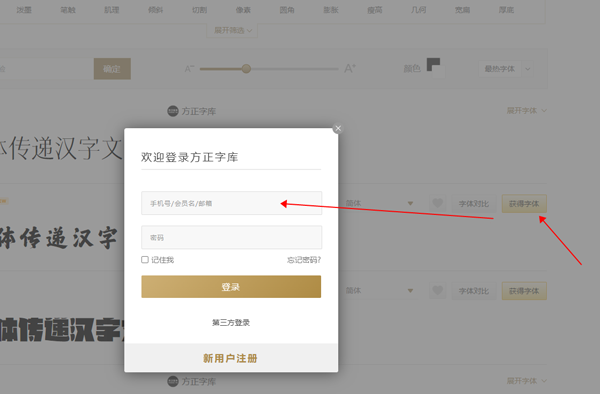Viewport: 600px width, 394px height.
Task: Click the large A increase font size icon
Action: click(x=350, y=68)
